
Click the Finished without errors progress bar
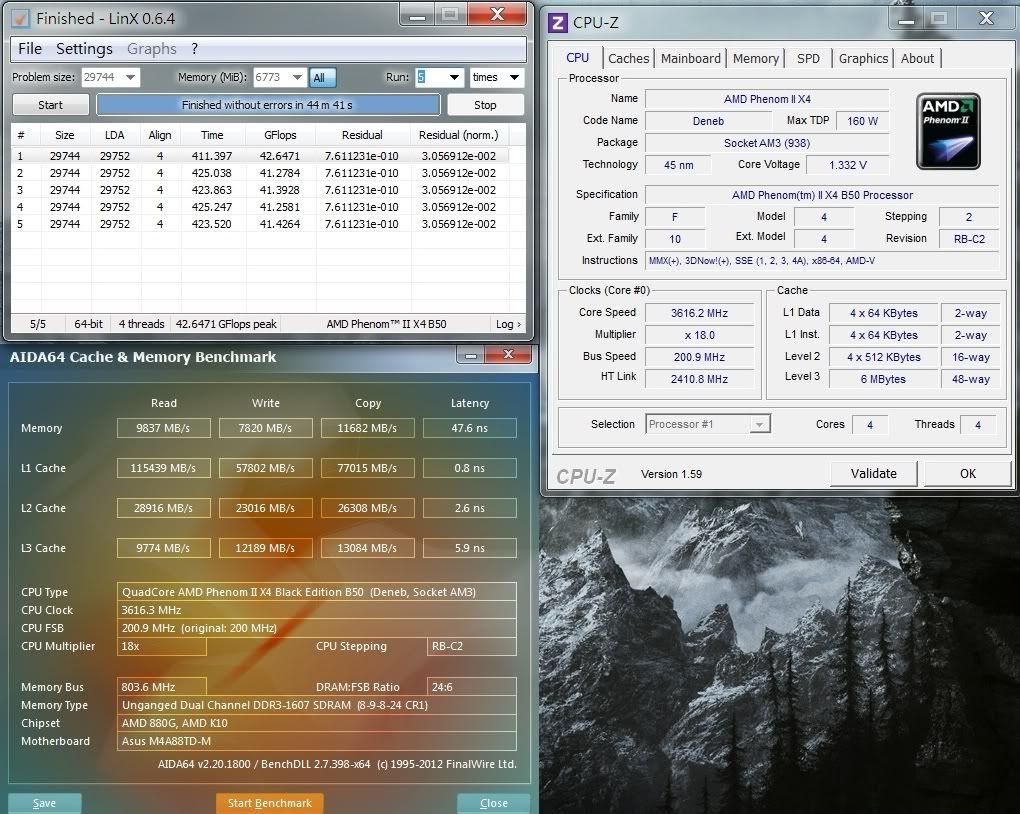[x=268, y=105]
